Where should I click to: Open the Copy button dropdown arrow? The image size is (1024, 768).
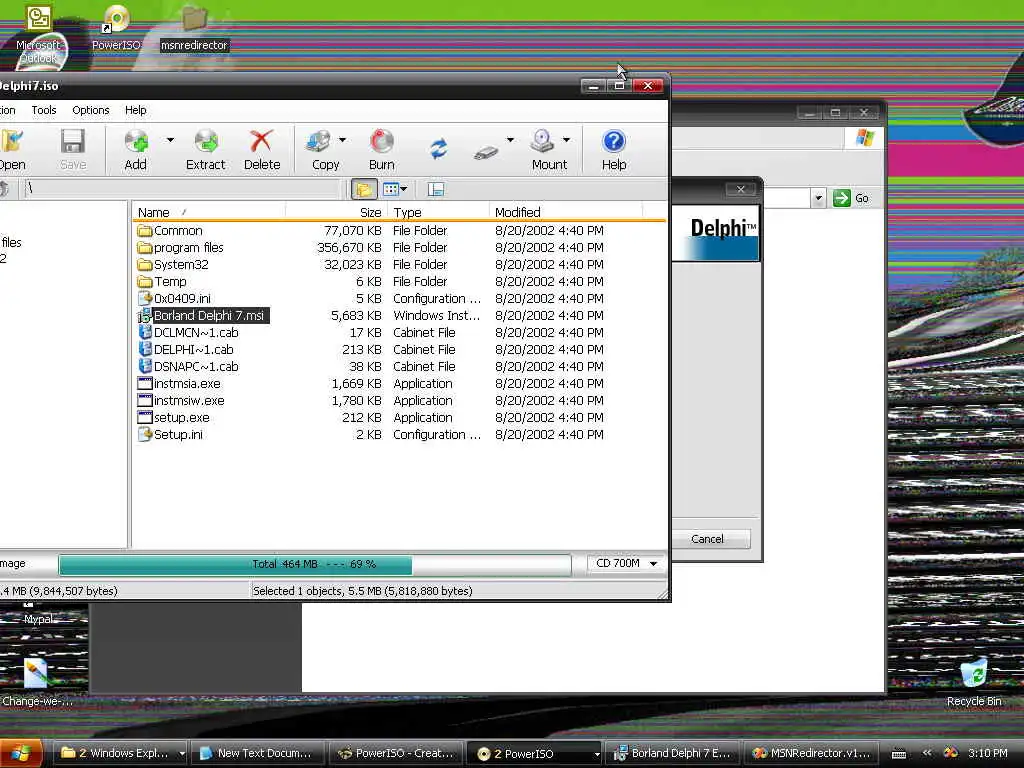(x=342, y=140)
